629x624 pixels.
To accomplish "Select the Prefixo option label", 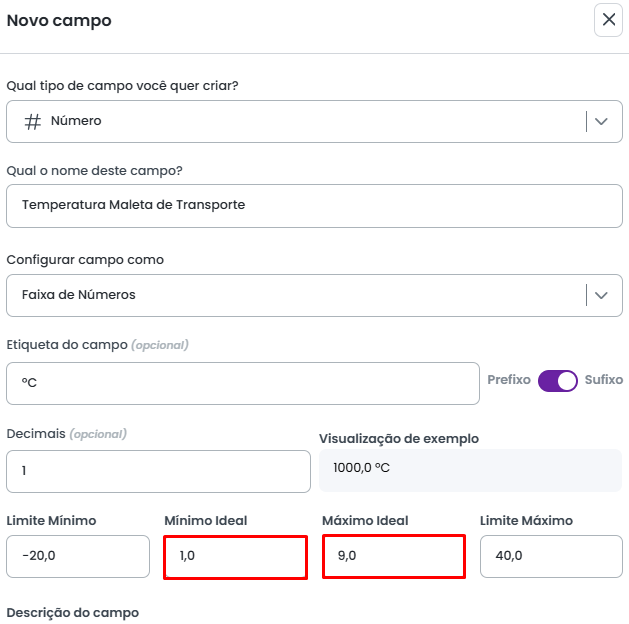I will pyautogui.click(x=508, y=380).
